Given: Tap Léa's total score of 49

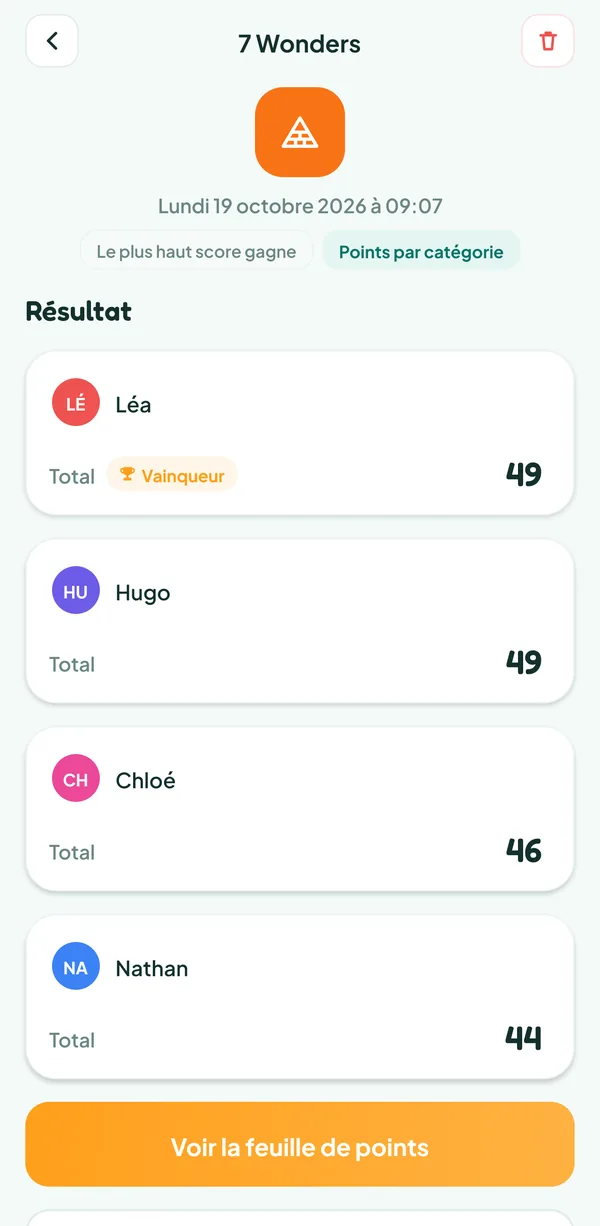Looking at the screenshot, I should click(x=523, y=474).
